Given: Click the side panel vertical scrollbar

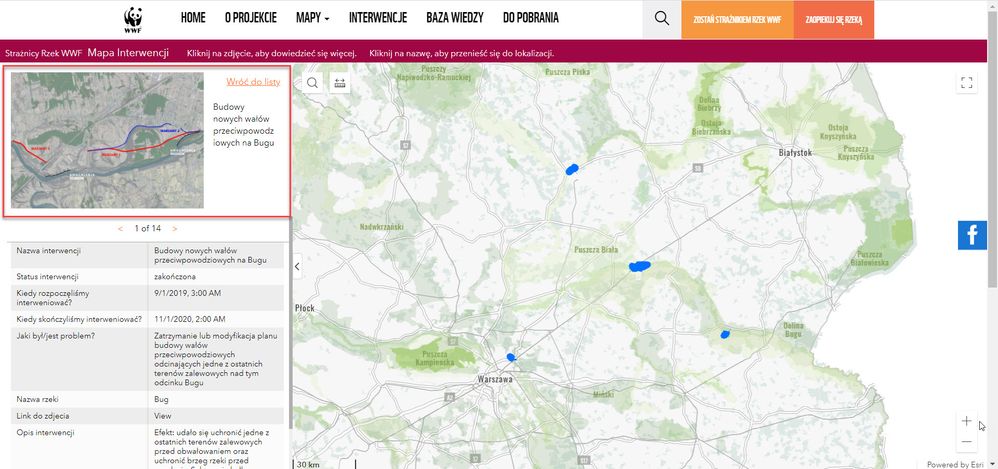Looking at the screenshot, I should click(291, 321).
